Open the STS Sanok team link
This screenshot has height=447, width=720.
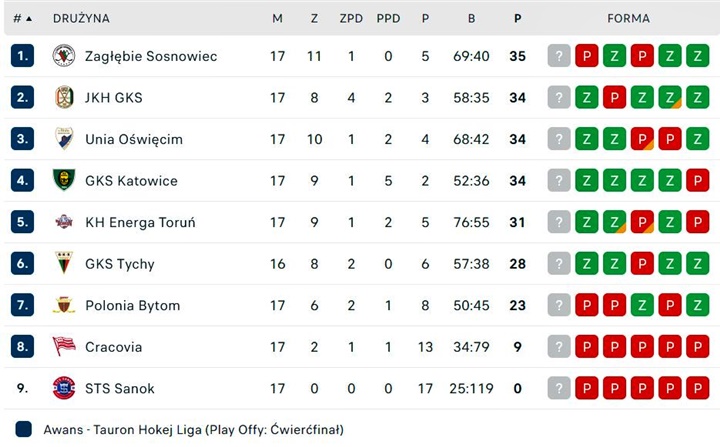[120, 388]
